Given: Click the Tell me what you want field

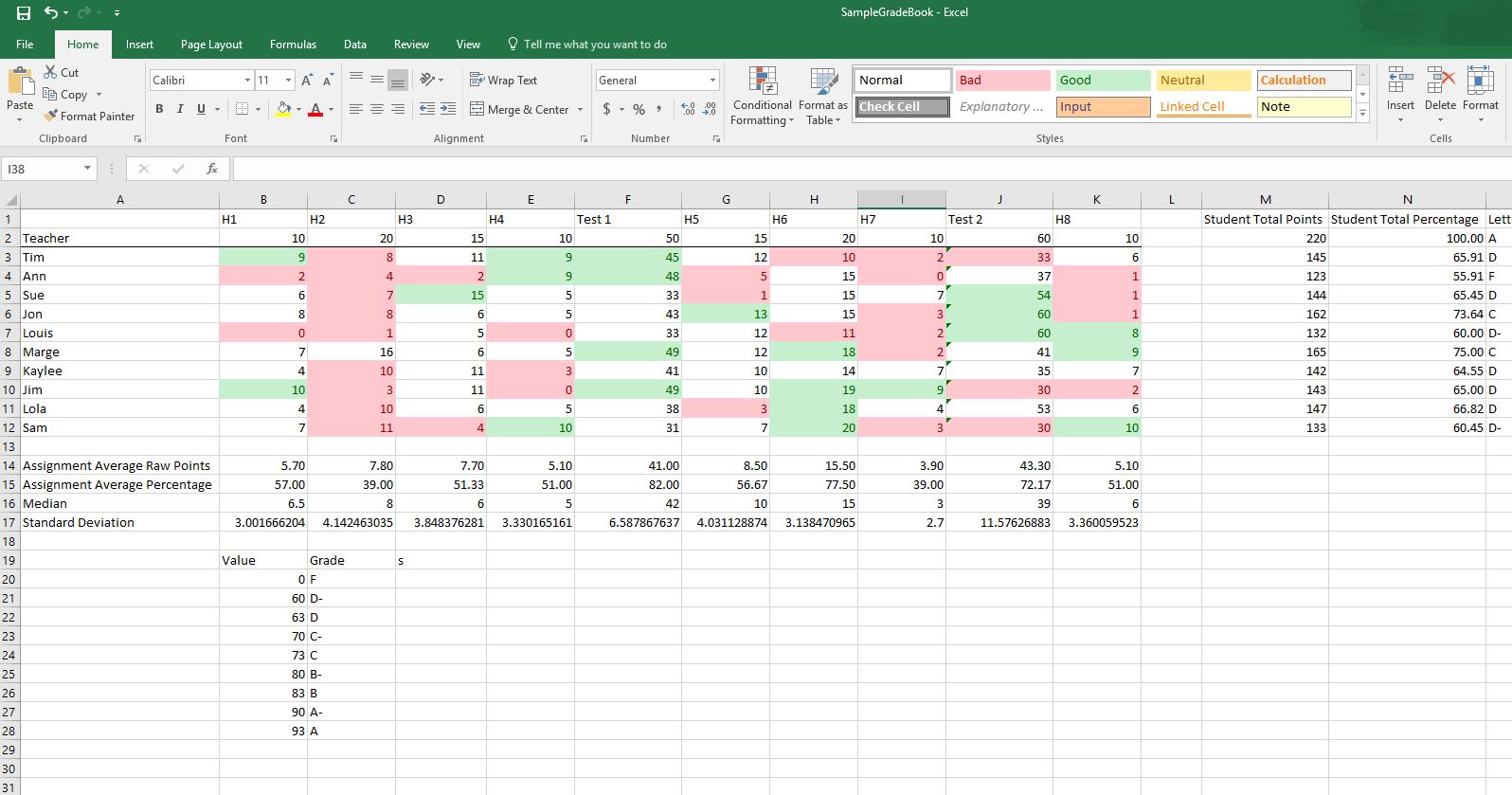Looking at the screenshot, I should click(x=595, y=45).
